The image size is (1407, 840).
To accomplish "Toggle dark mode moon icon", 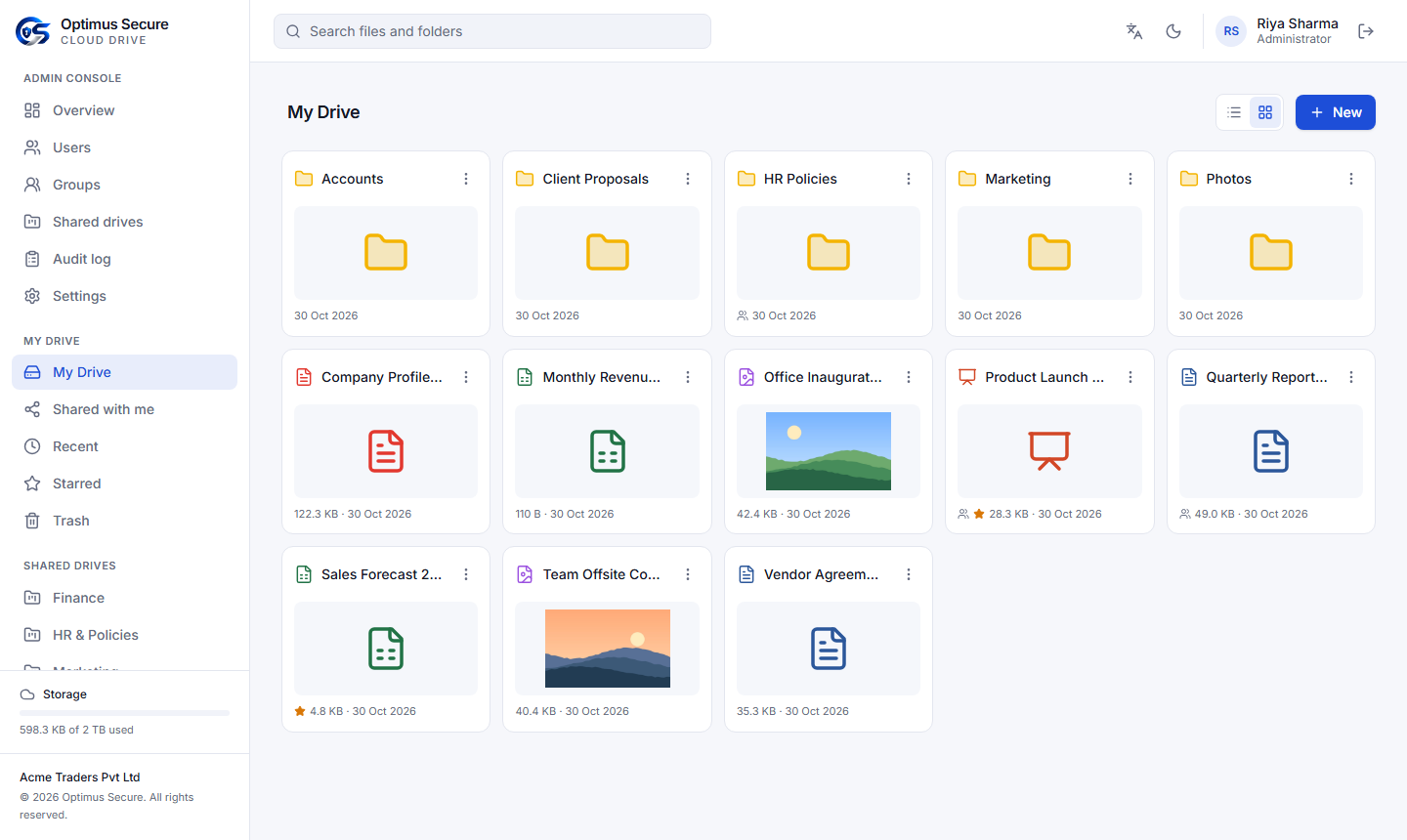I will [1173, 31].
